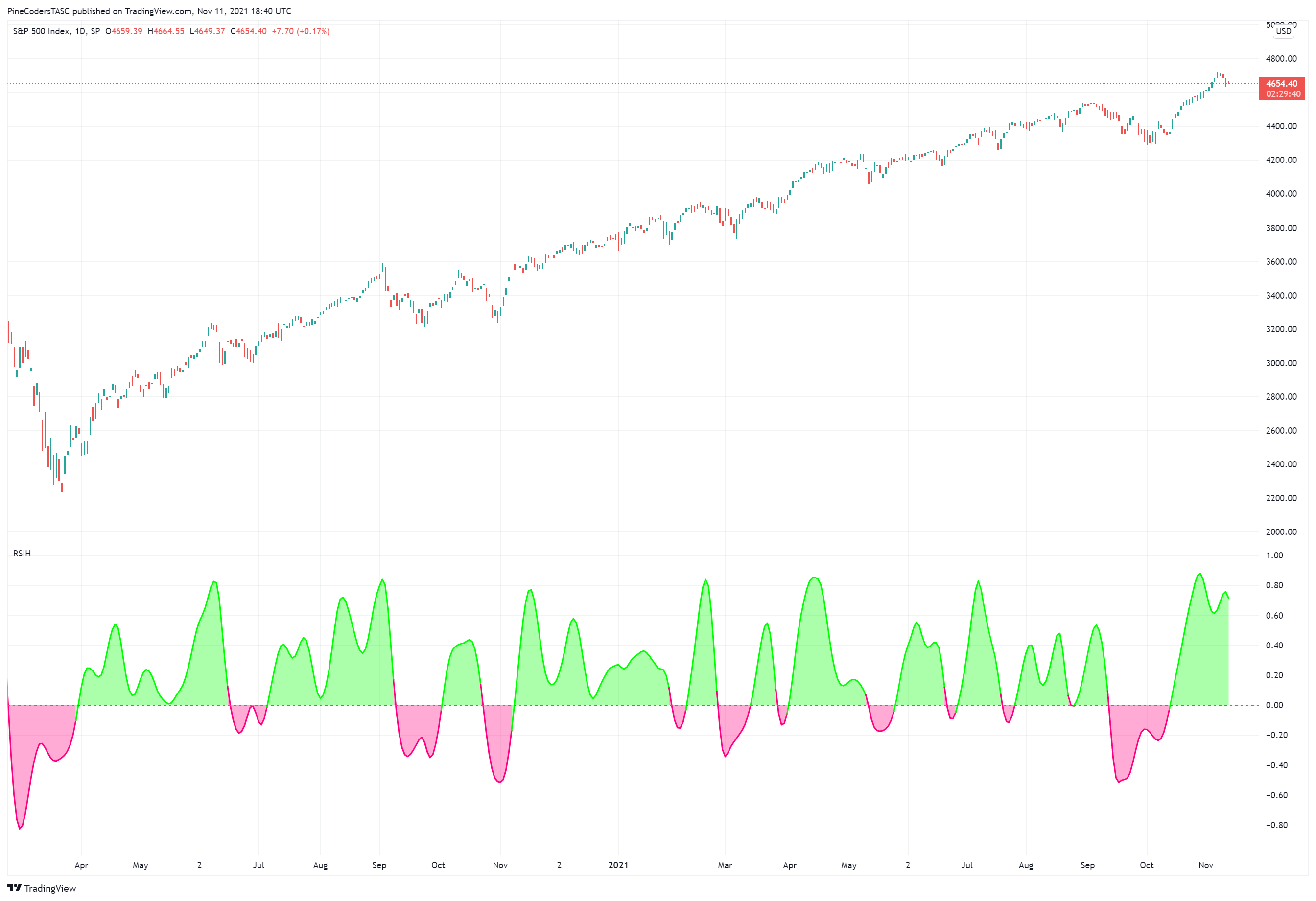
Task: Click the 2021 year label on time axis
Action: [x=618, y=865]
